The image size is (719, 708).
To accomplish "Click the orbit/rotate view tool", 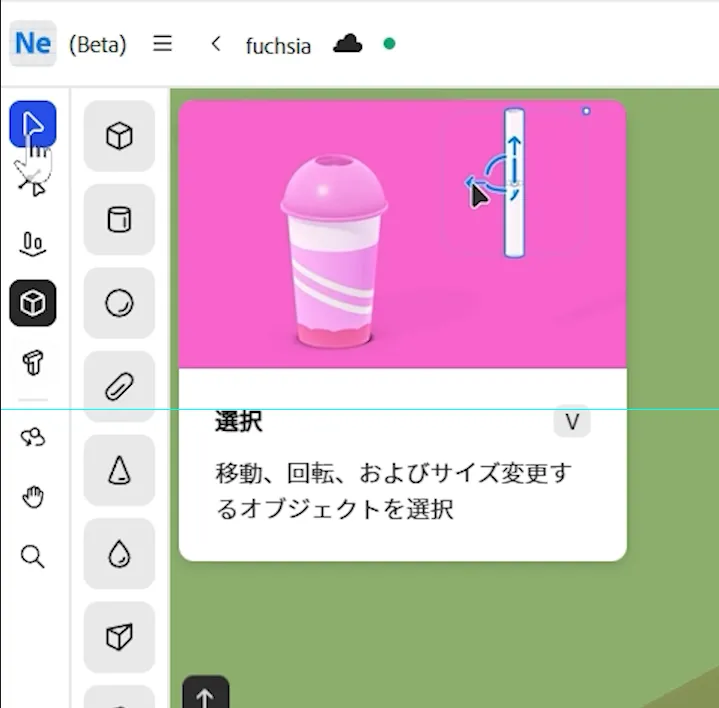I will click(33, 437).
